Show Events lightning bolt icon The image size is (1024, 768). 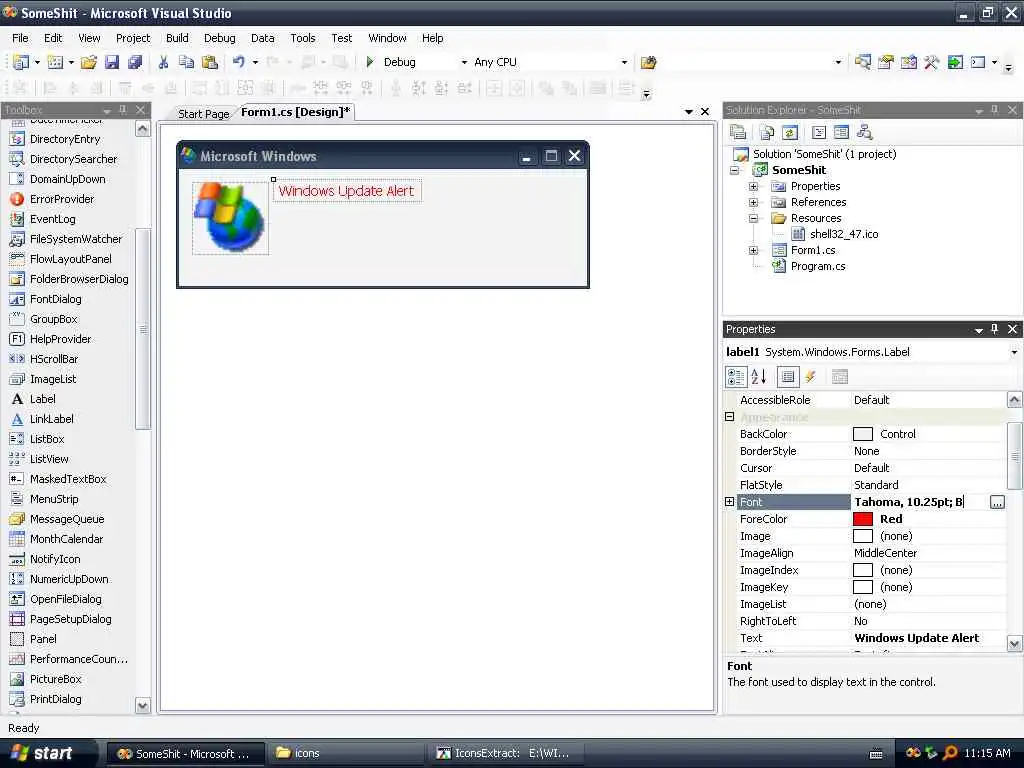pyautogui.click(x=810, y=377)
